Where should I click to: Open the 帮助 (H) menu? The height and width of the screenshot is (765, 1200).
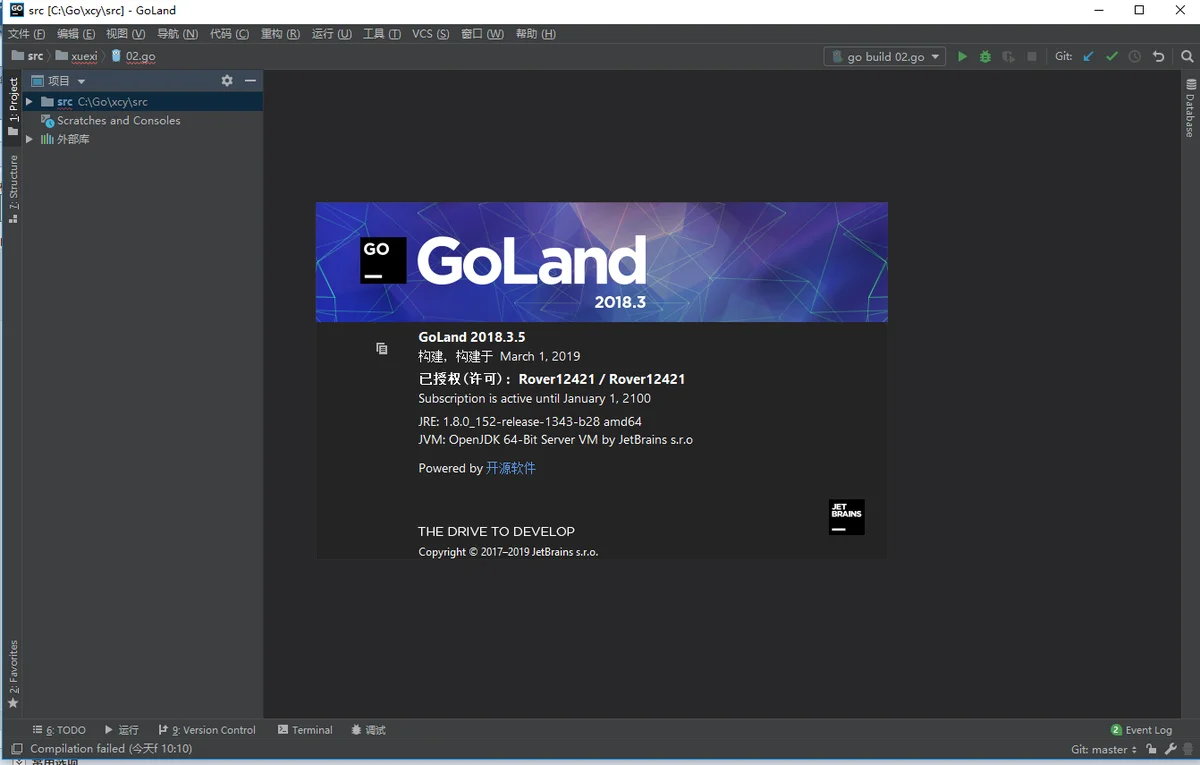535,34
